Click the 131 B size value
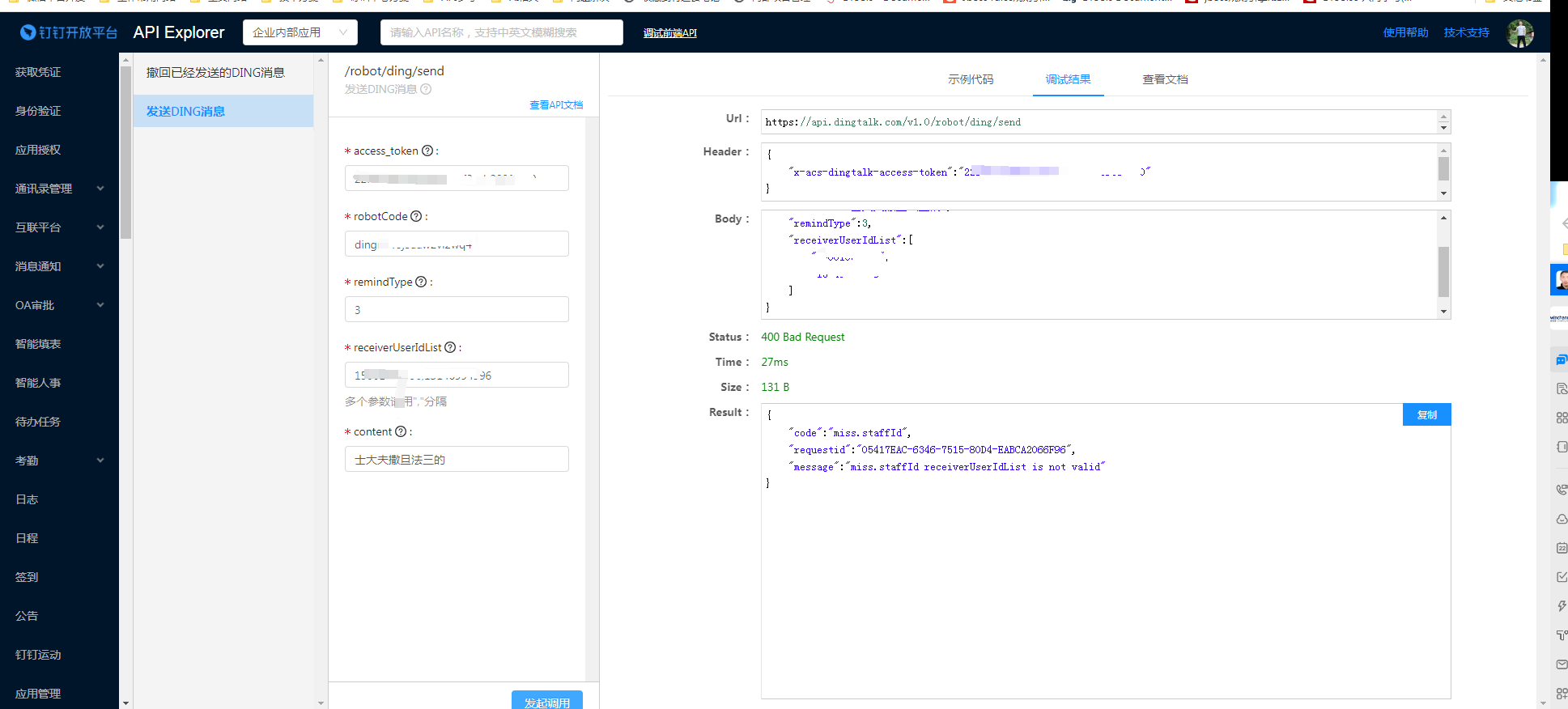Viewport: 1568px width, 709px height. (775, 387)
